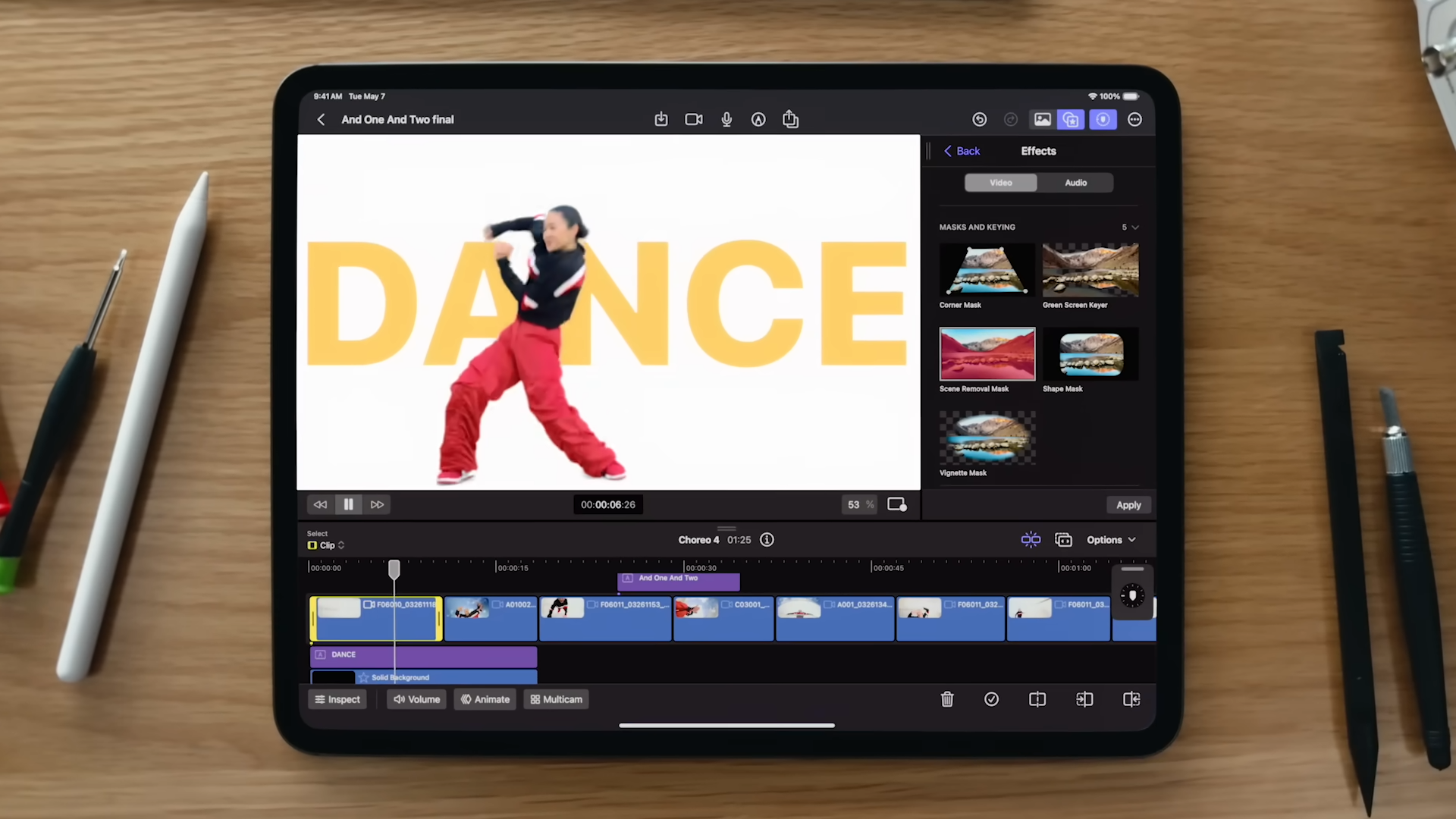Click the 00:00:06:26 timecode display

tap(608, 504)
